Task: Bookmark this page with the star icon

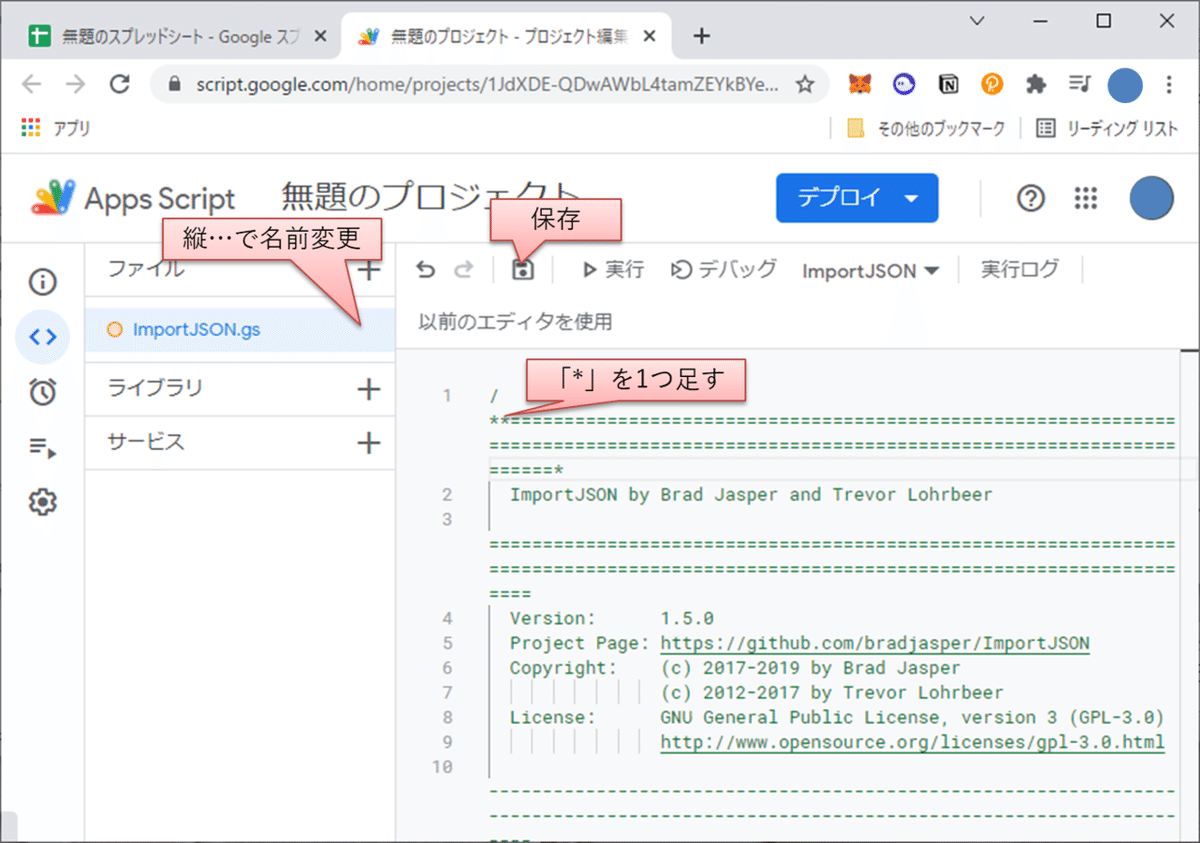Action: (804, 85)
